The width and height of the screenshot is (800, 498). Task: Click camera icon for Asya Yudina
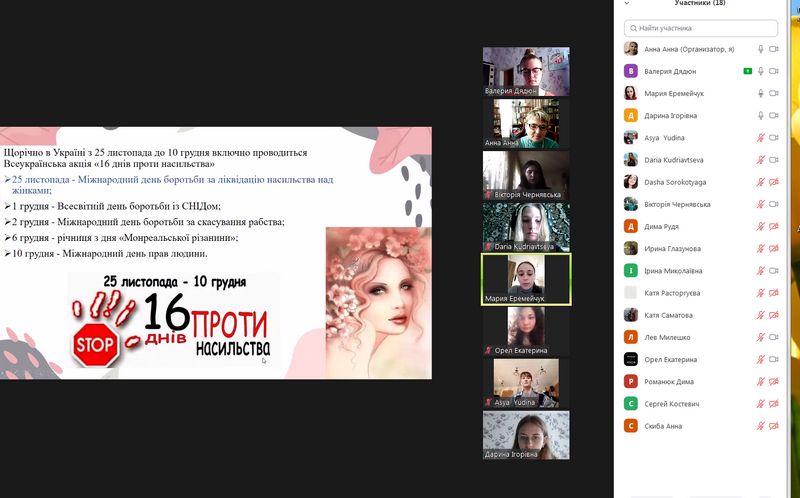tap(773, 138)
